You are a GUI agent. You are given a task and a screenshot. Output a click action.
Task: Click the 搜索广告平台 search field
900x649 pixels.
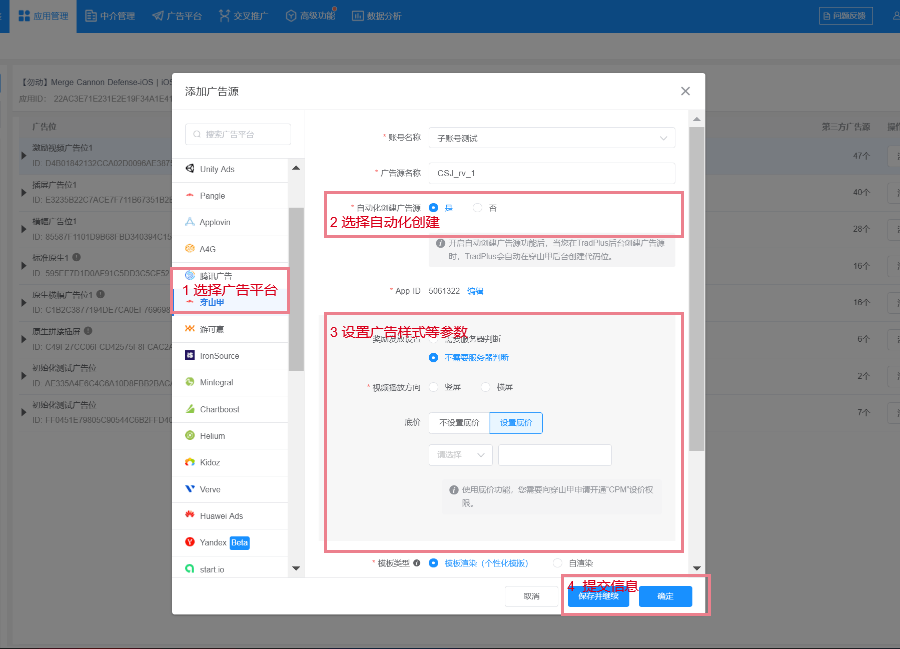tap(238, 134)
